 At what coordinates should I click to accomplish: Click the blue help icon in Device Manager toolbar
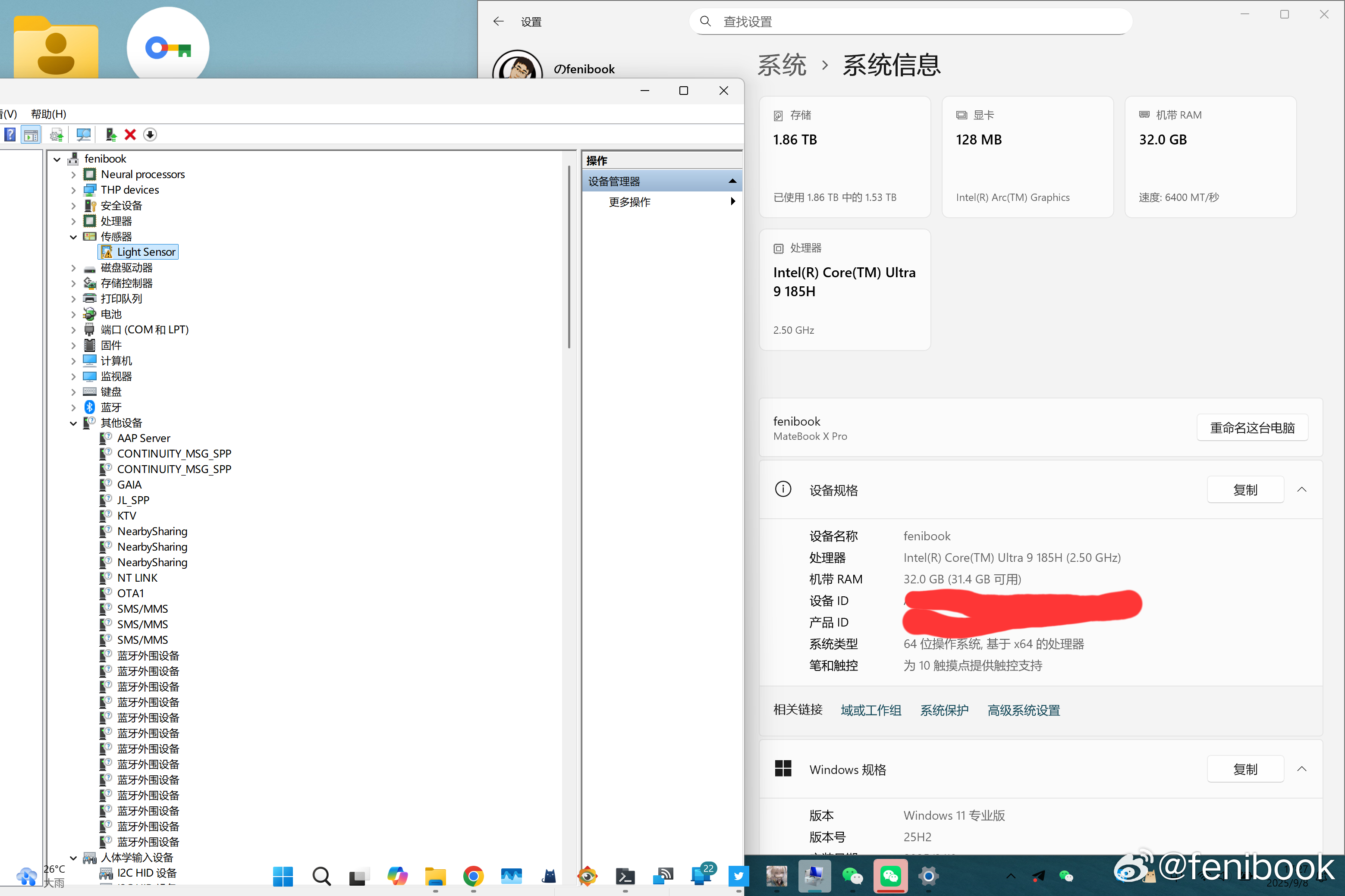[10, 135]
